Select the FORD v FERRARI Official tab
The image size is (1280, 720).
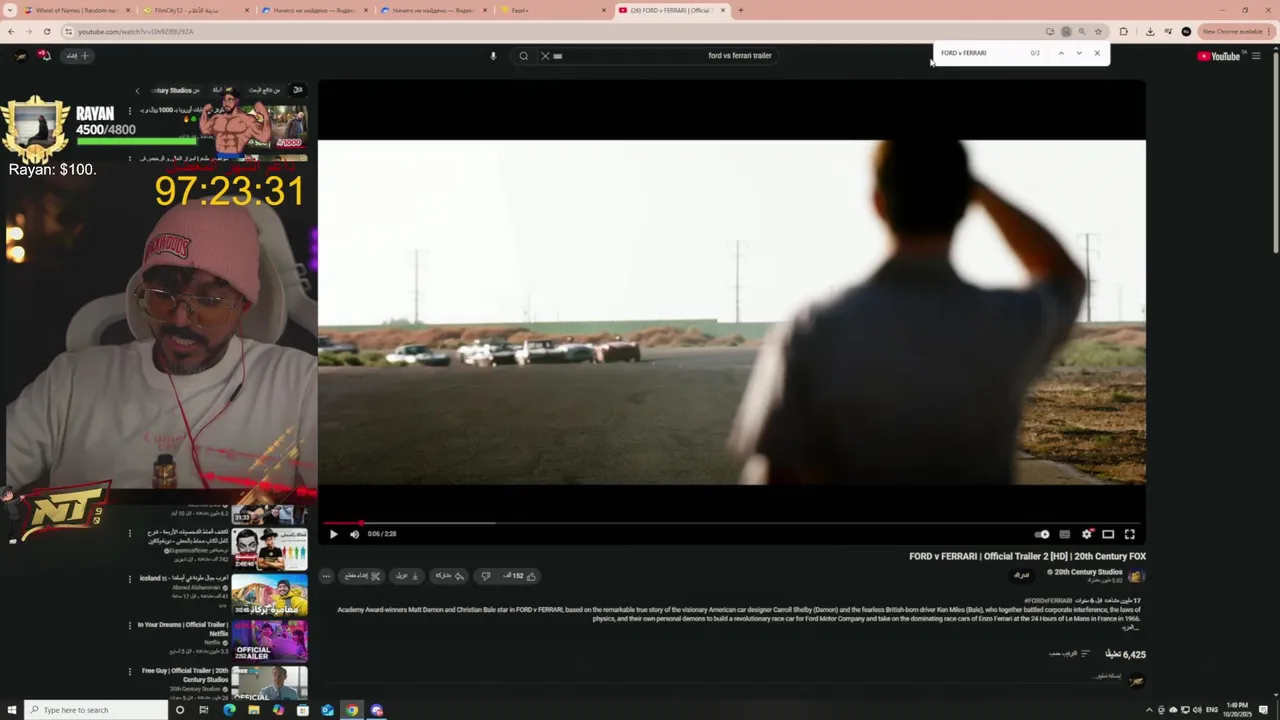coord(670,10)
